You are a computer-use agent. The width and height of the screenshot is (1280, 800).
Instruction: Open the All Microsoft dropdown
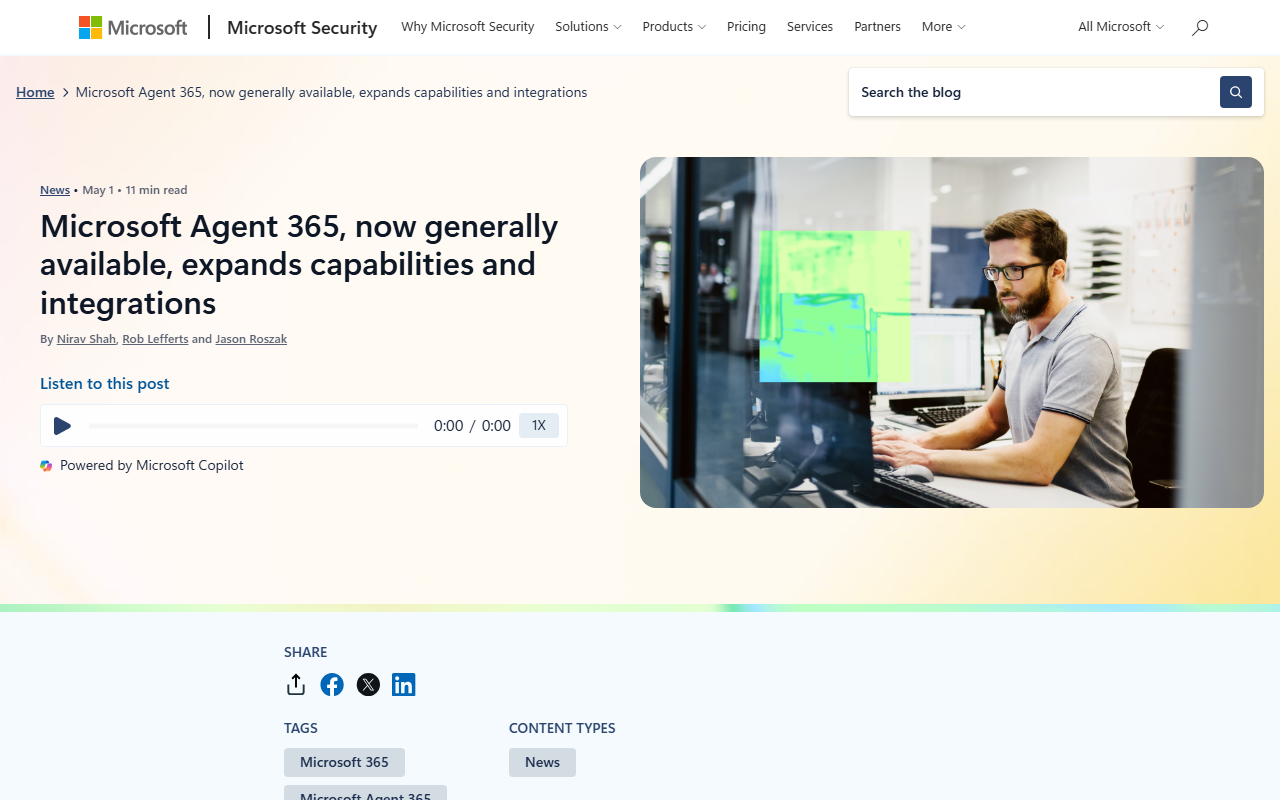[1121, 27]
